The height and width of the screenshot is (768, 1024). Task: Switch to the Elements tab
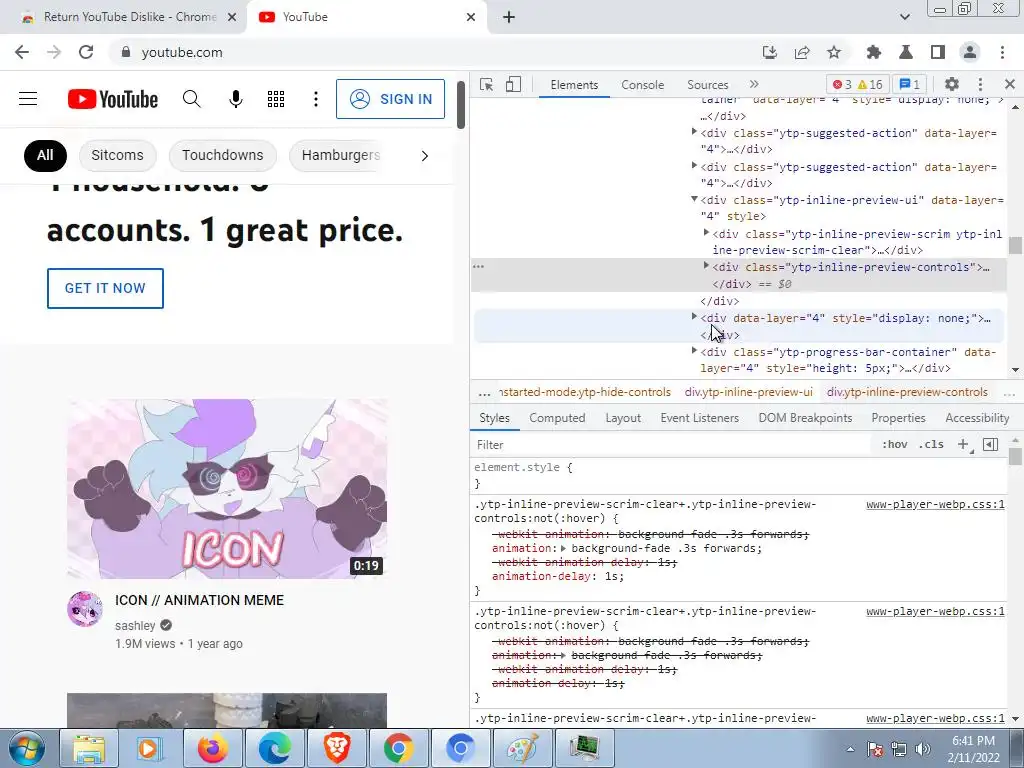pos(574,85)
